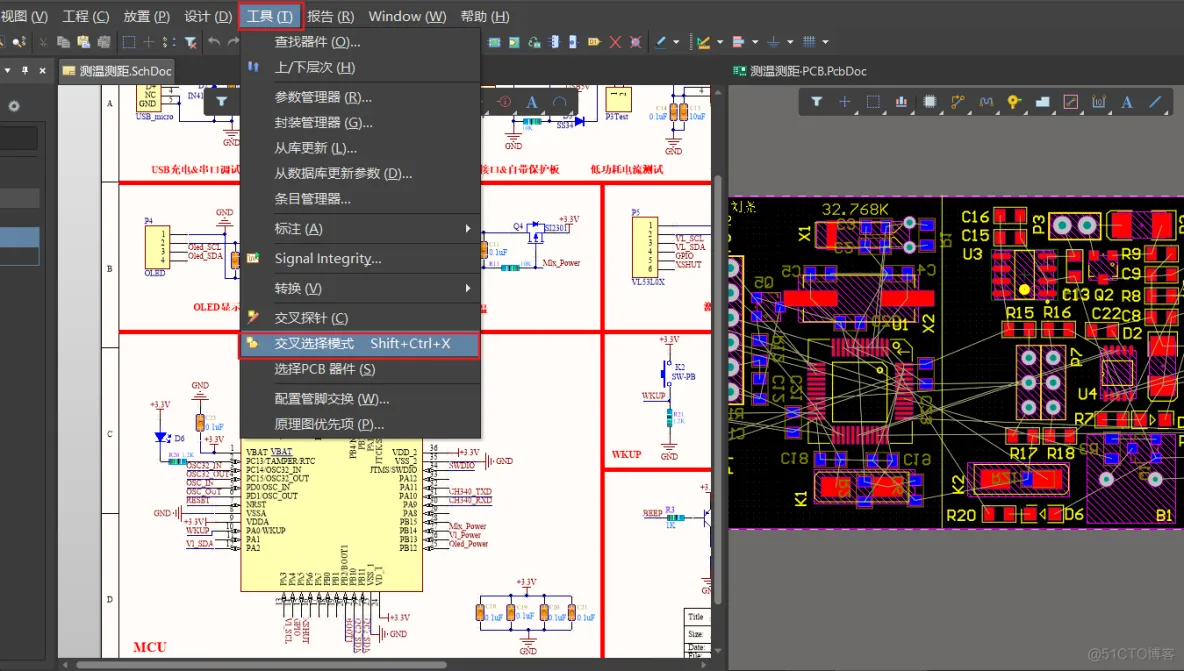Open the grid dropdown arrow
Image resolution: width=1184 pixels, height=671 pixels.
825,42
